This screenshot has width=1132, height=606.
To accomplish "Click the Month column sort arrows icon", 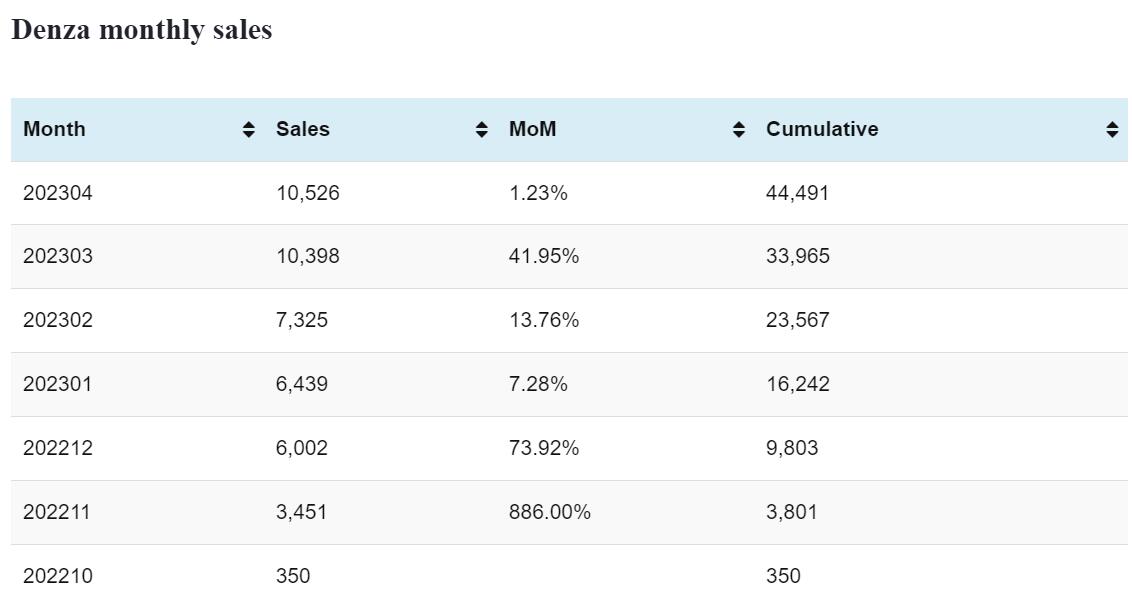I will coord(248,129).
